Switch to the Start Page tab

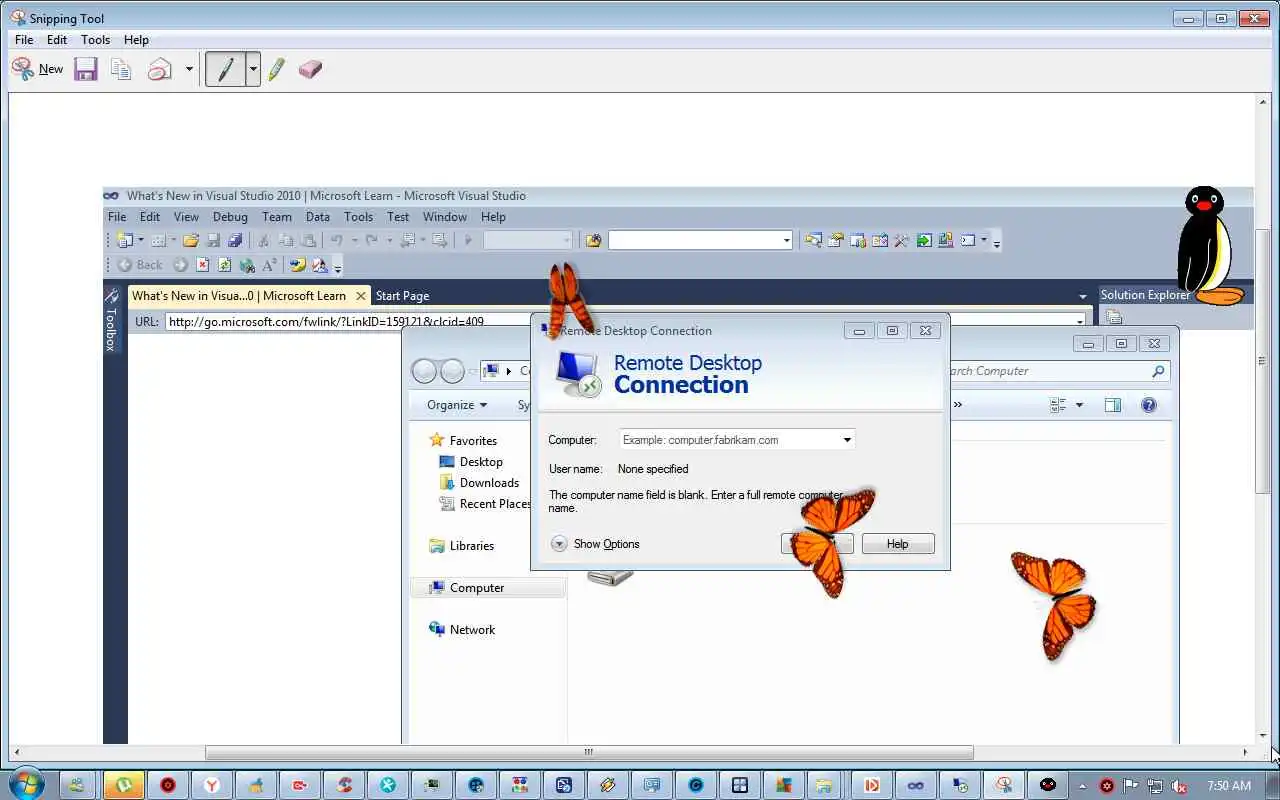[402, 296]
